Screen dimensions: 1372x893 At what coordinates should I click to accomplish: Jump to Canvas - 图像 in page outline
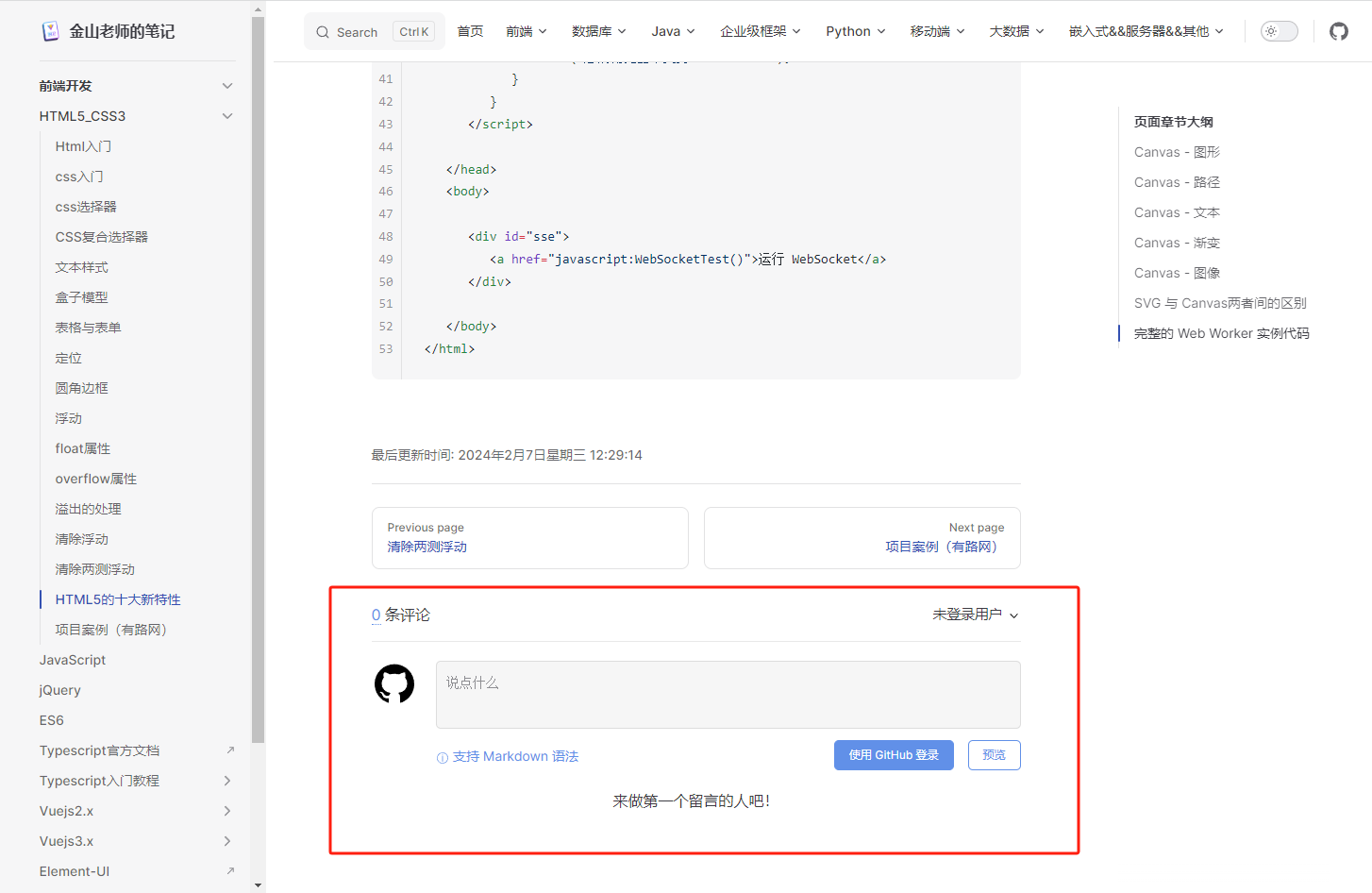1177,273
